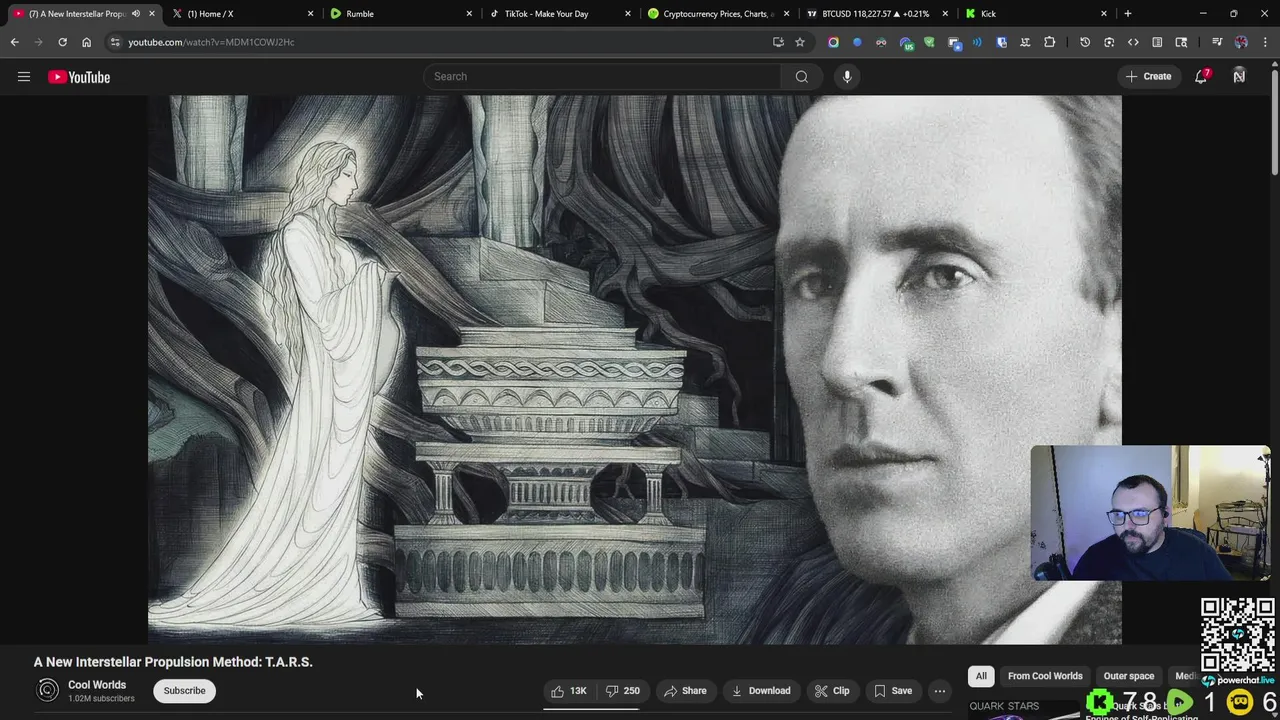Click the screenshot capture extension icon
The height and width of the screenshot is (720, 1280).
click(x=1109, y=42)
